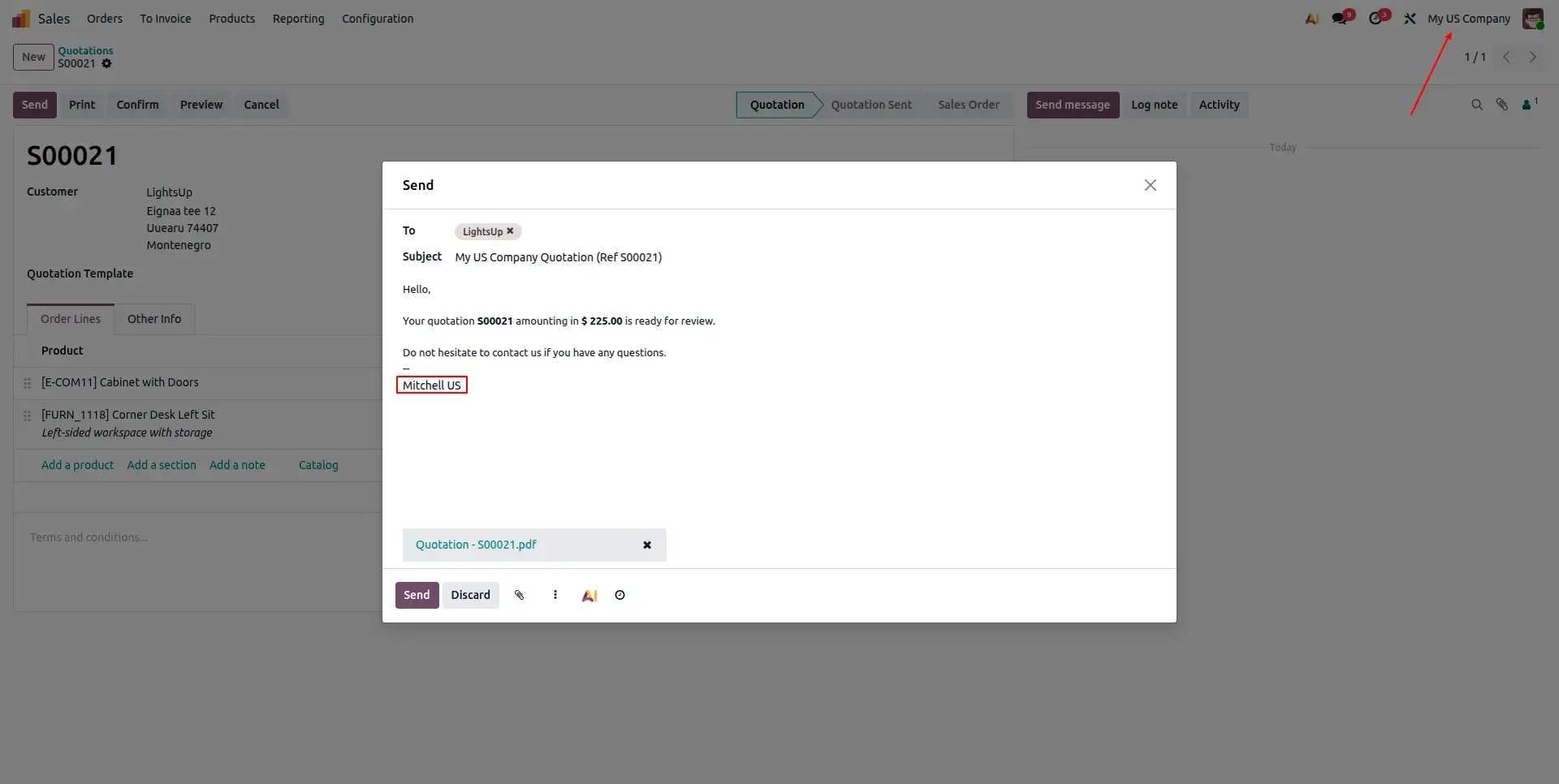Attach a file in the Send dialog
Screen dimensions: 1559x784
(x=520, y=595)
